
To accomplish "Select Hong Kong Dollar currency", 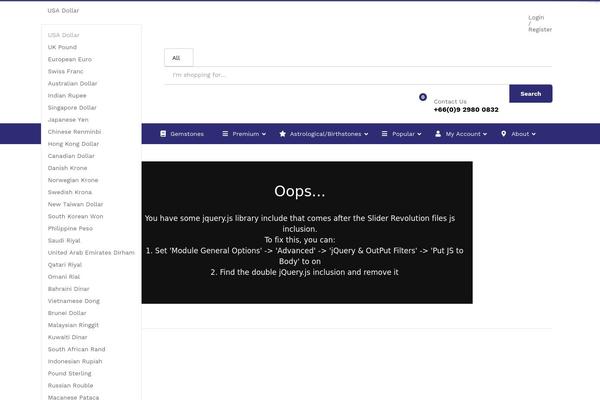I will point(73,144).
